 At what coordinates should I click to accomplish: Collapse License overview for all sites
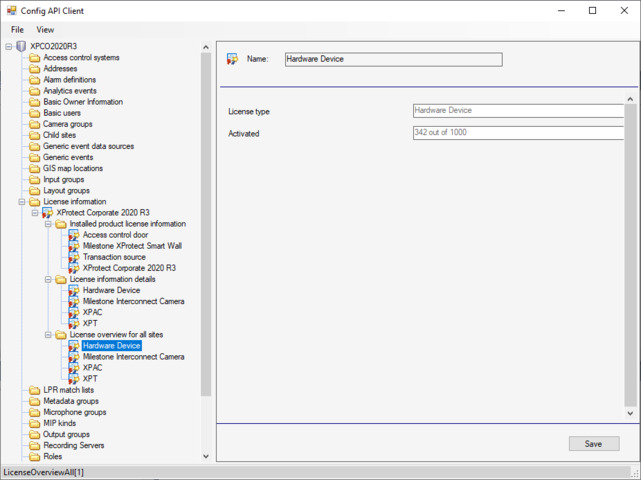[x=48, y=335]
